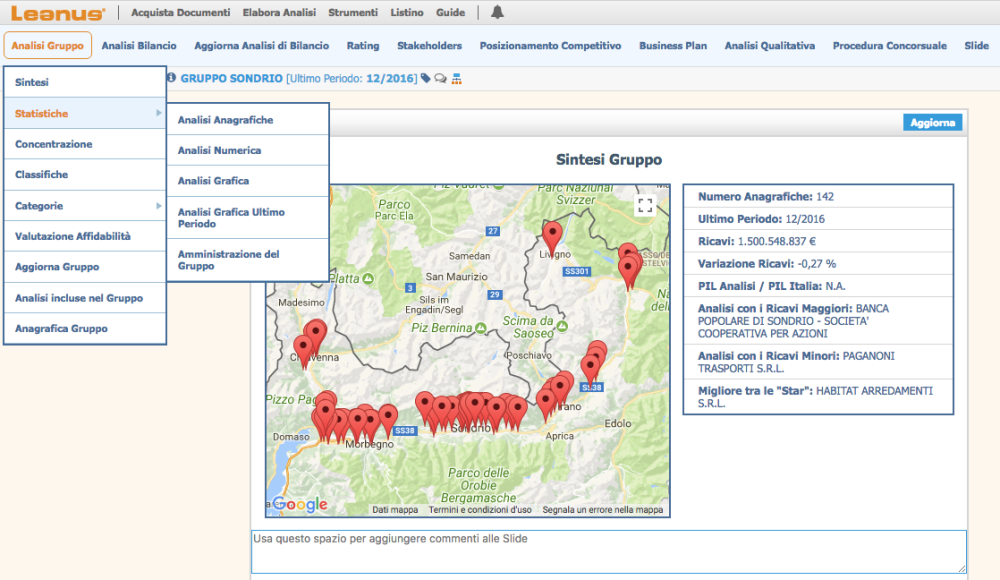
Task: Open Analisi incluse nel Gruppo entry
Action: tap(85, 298)
